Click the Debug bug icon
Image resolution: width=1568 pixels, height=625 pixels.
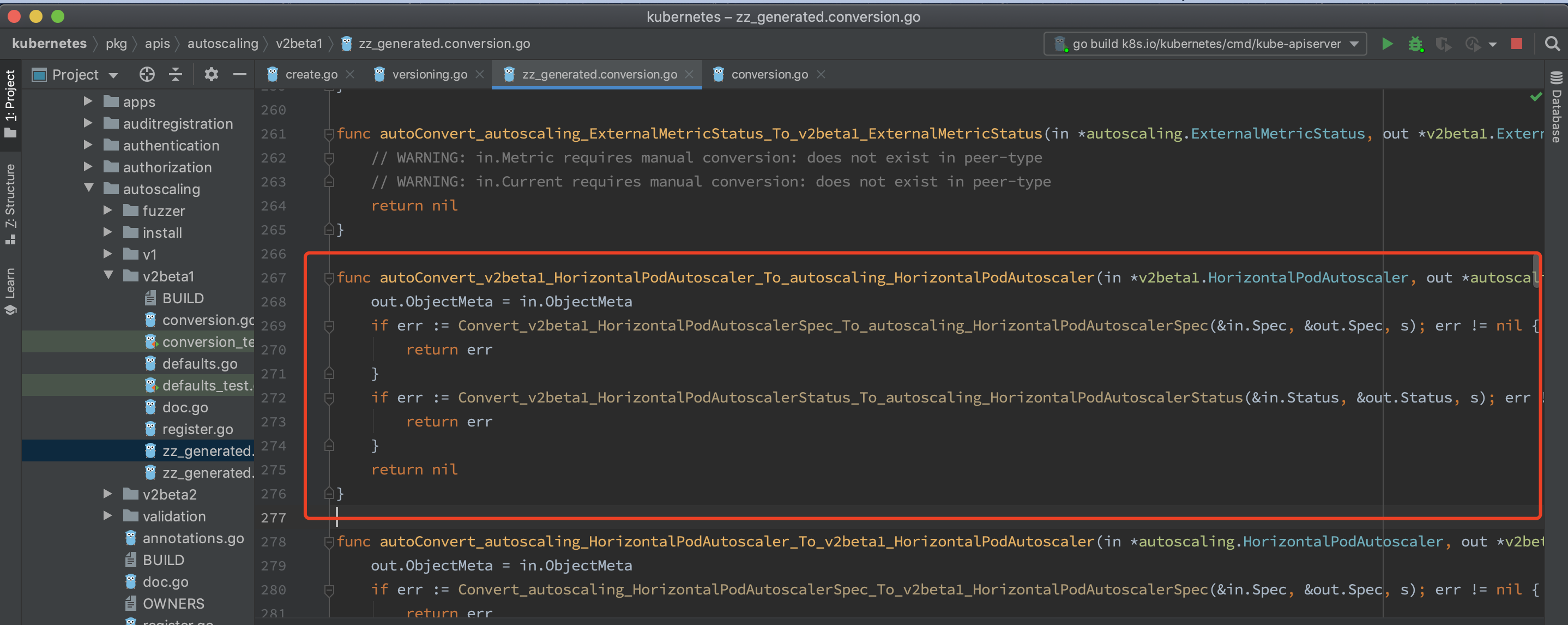tap(1415, 44)
